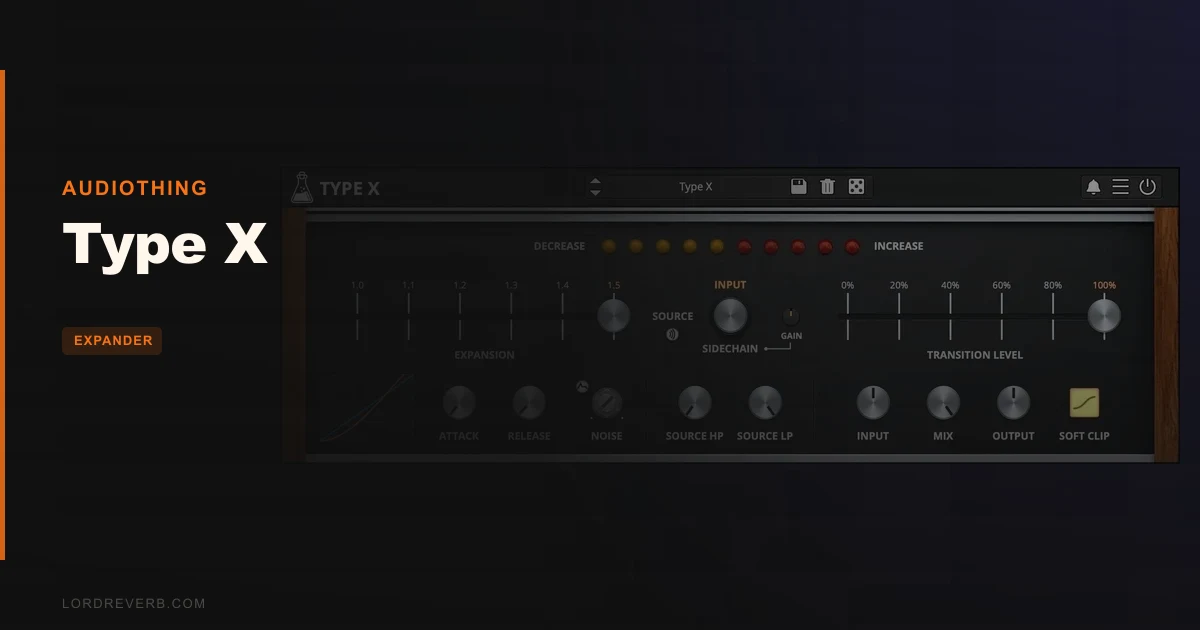Toggle the Soft Clip button
Viewport: 1200px width, 630px height.
(x=1084, y=402)
